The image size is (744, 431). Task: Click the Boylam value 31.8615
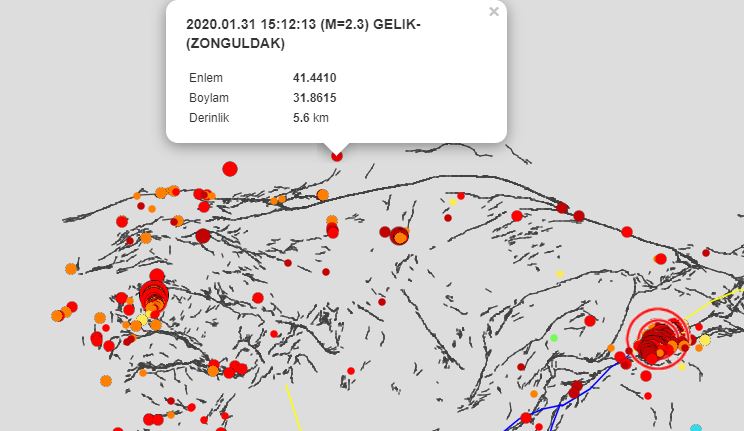click(x=314, y=98)
